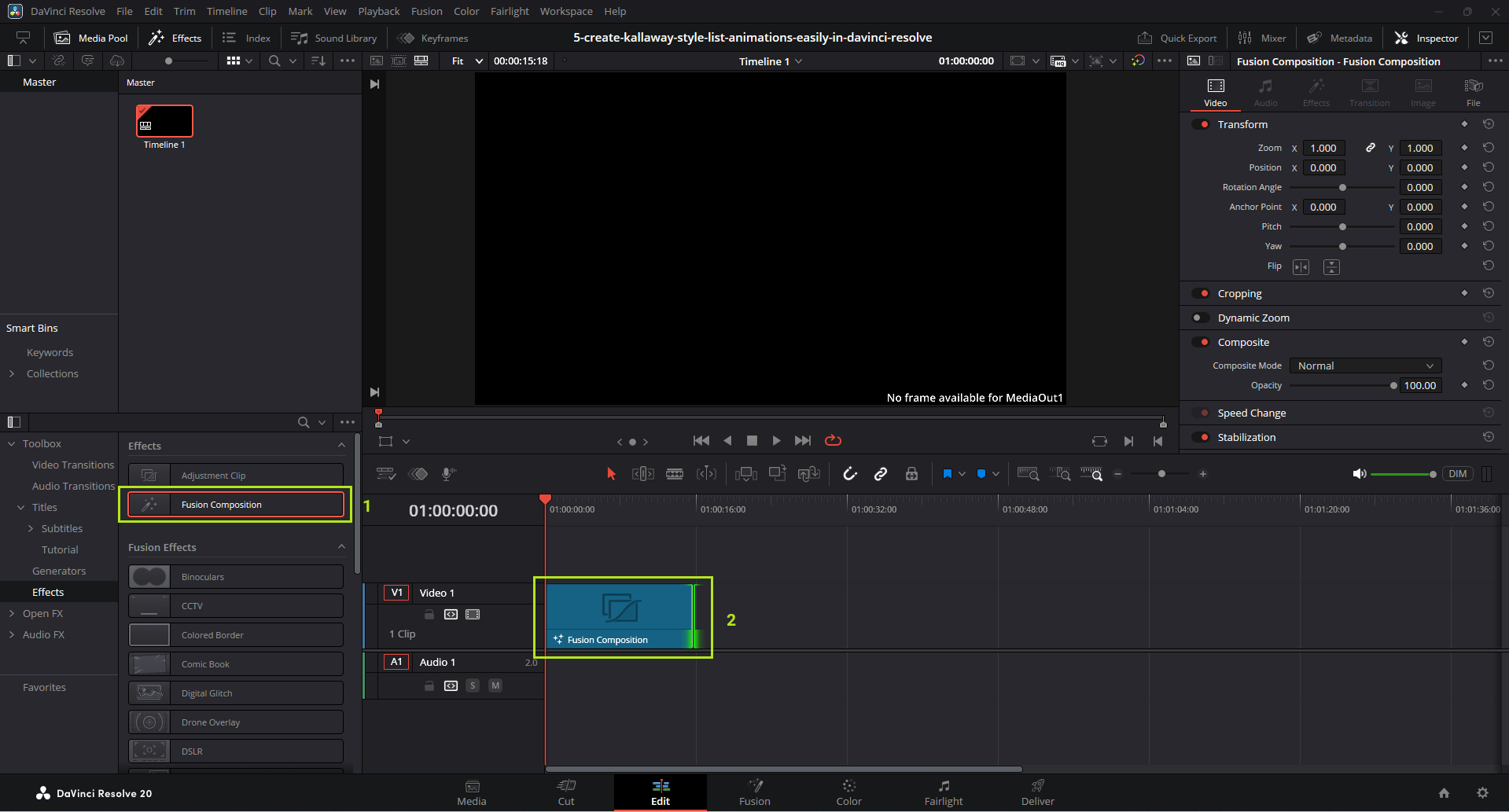Click the Quick Export button
The image size is (1509, 812).
tap(1177, 38)
